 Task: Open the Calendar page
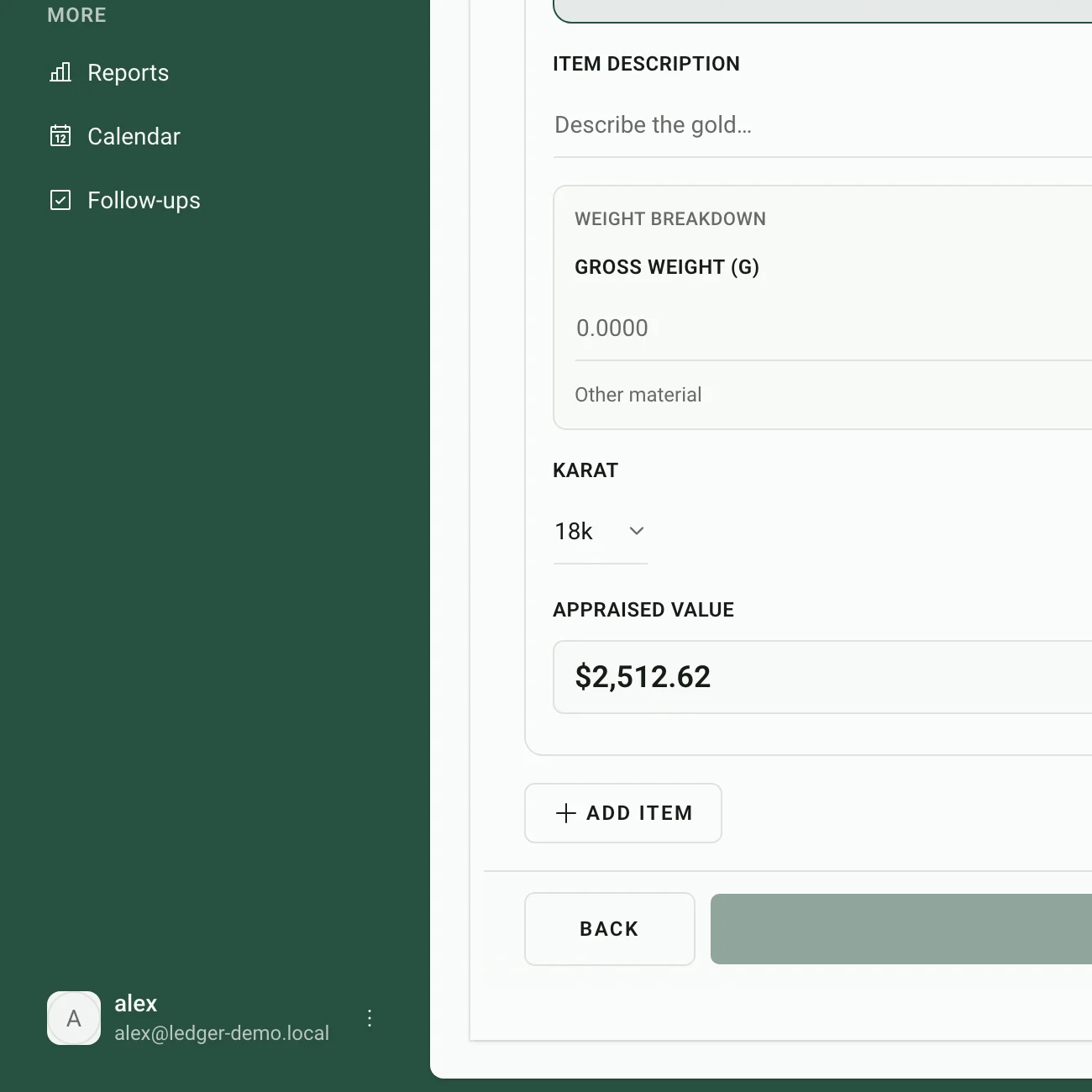[134, 136]
